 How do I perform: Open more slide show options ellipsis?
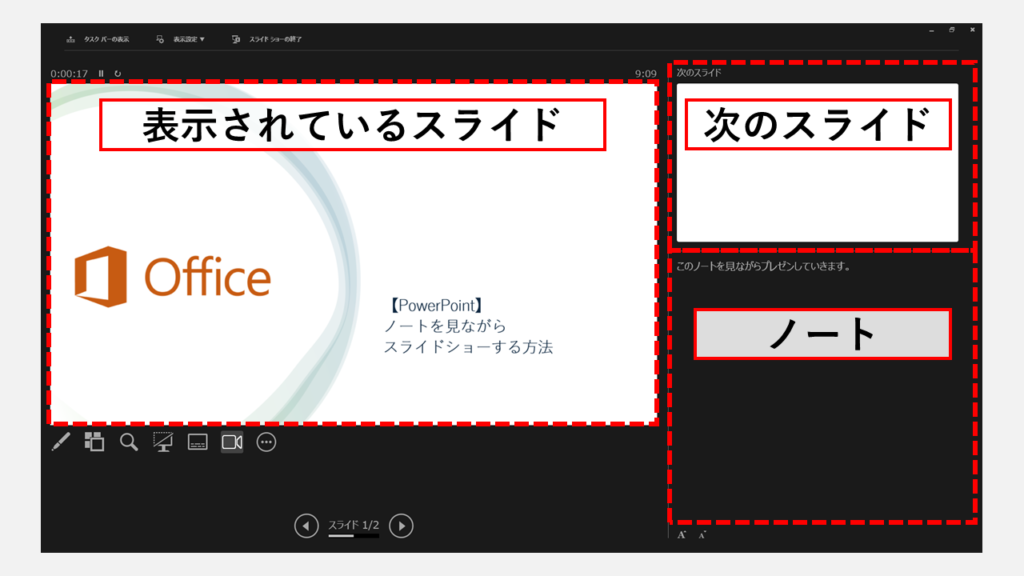tap(266, 442)
